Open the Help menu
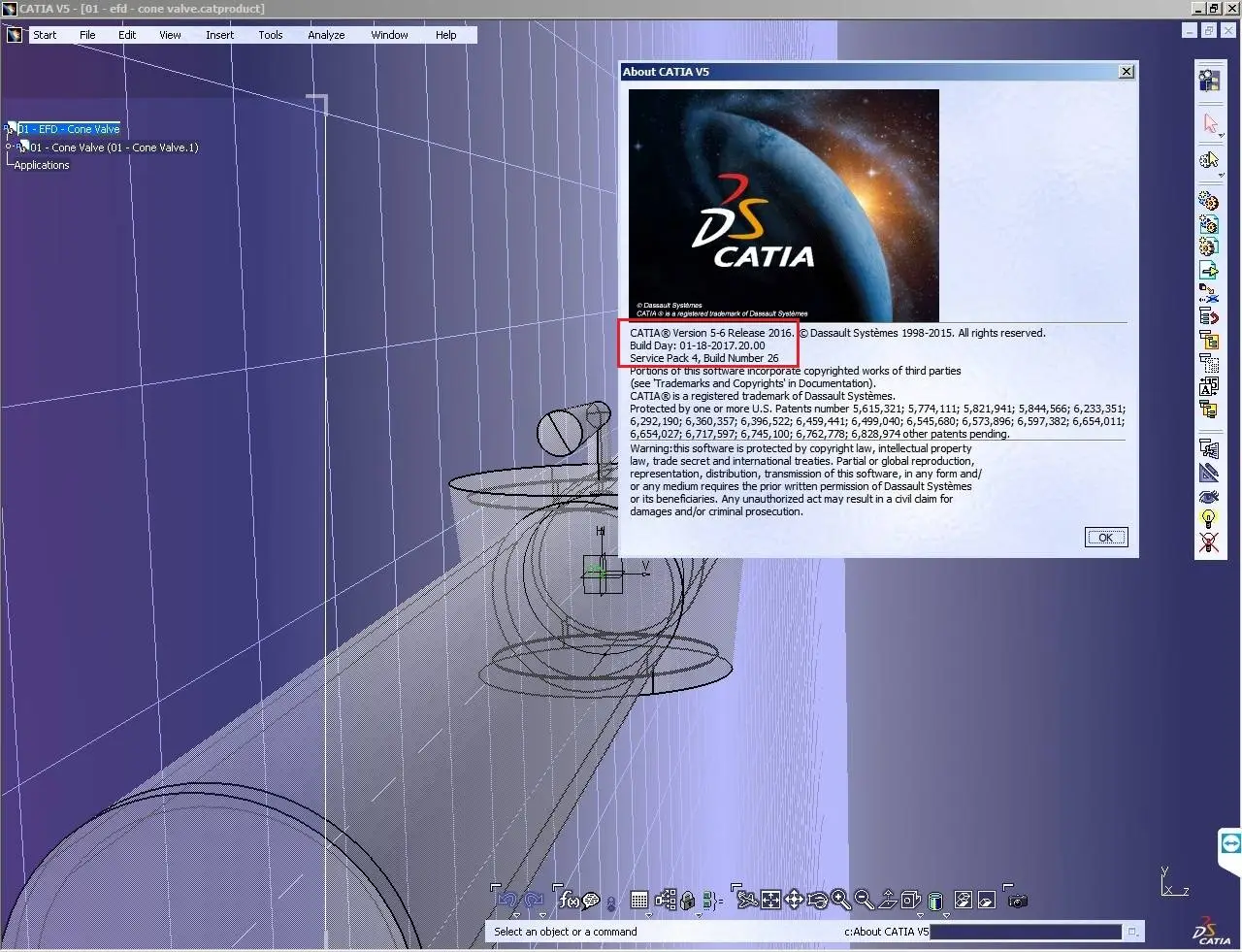 click(445, 35)
